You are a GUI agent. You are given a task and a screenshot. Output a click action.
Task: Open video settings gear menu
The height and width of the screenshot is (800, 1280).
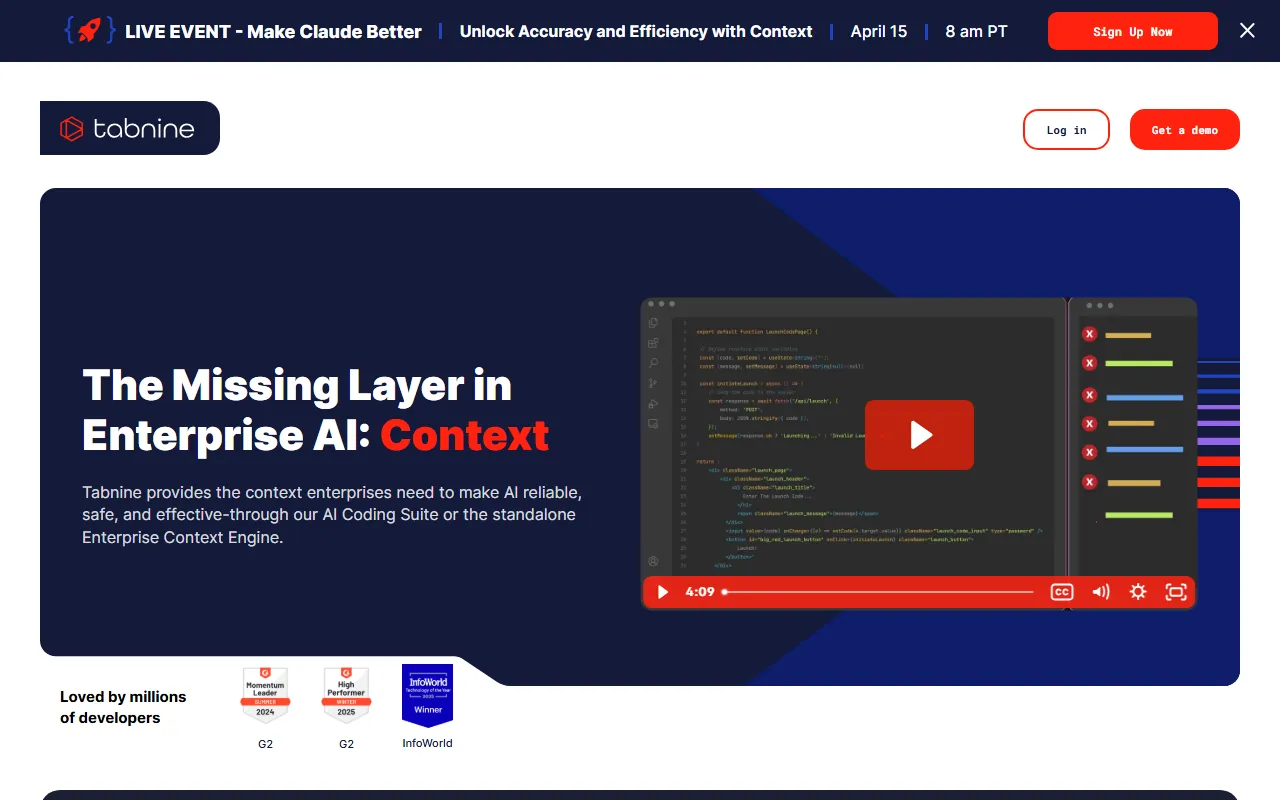click(x=1138, y=592)
